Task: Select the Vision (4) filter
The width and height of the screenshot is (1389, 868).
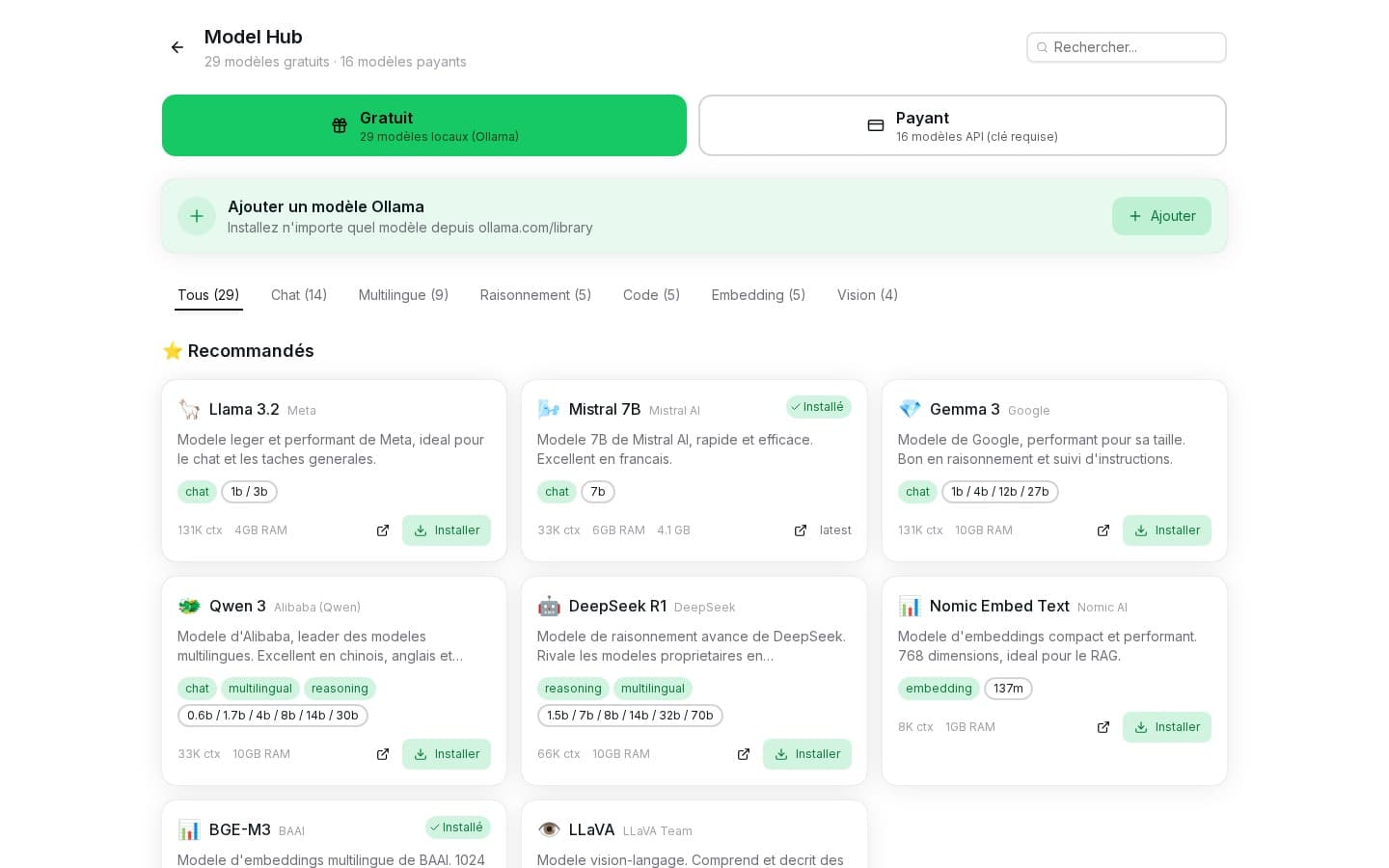Action: pyautogui.click(x=866, y=295)
